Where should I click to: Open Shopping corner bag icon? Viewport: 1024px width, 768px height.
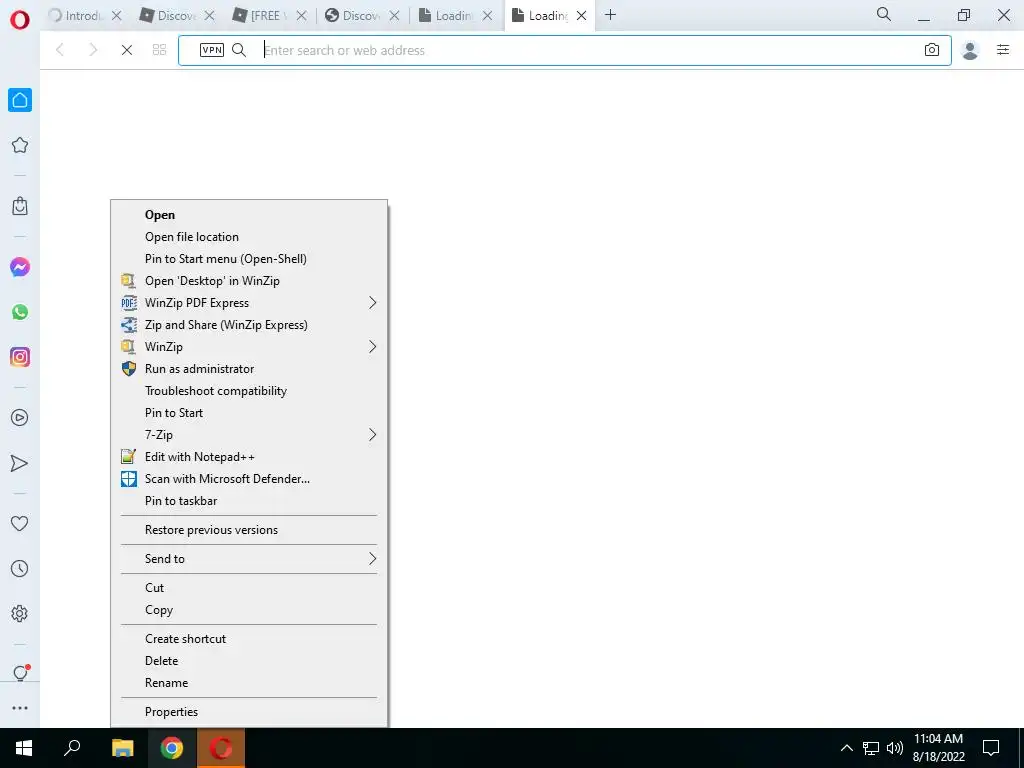(x=20, y=206)
